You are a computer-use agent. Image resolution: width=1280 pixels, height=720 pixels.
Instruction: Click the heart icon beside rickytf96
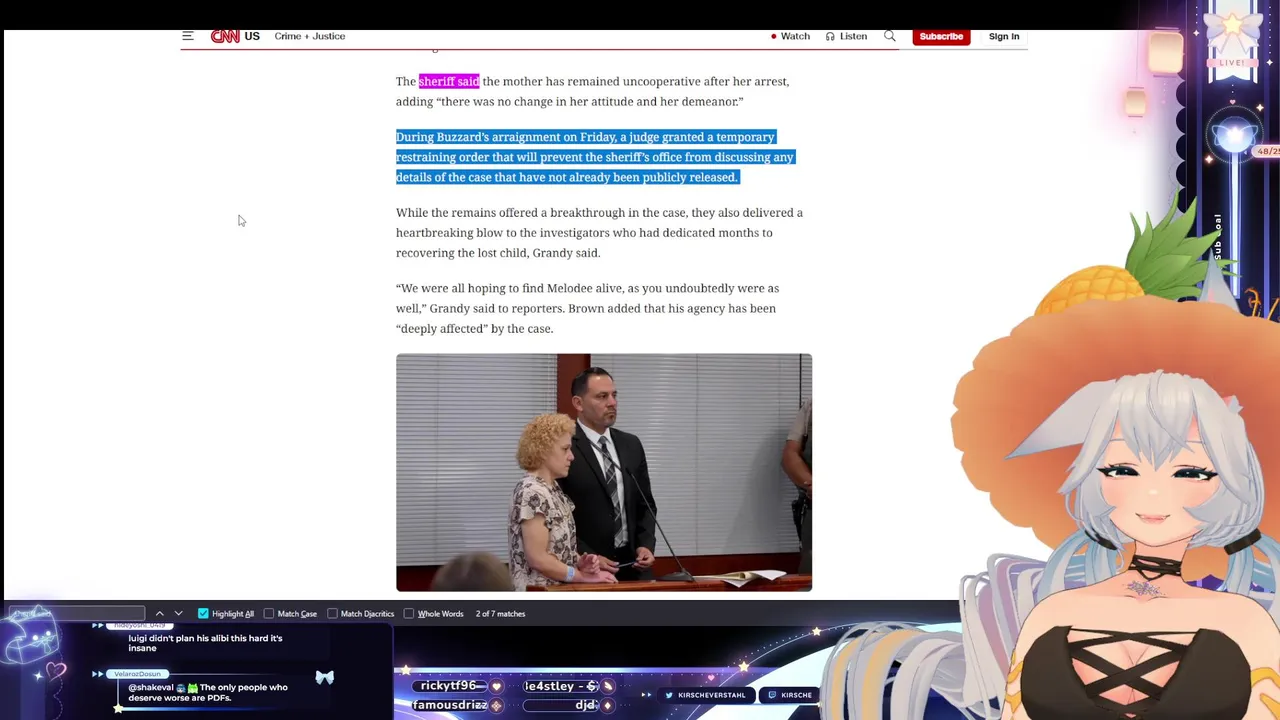[x=496, y=687]
